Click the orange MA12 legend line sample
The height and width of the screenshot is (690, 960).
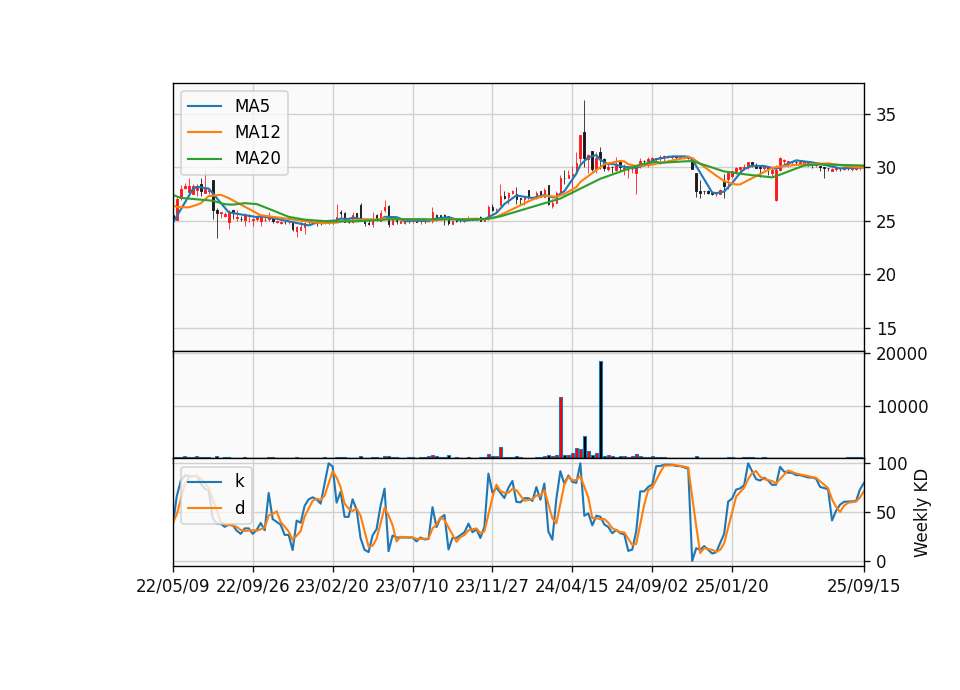click(x=204, y=132)
